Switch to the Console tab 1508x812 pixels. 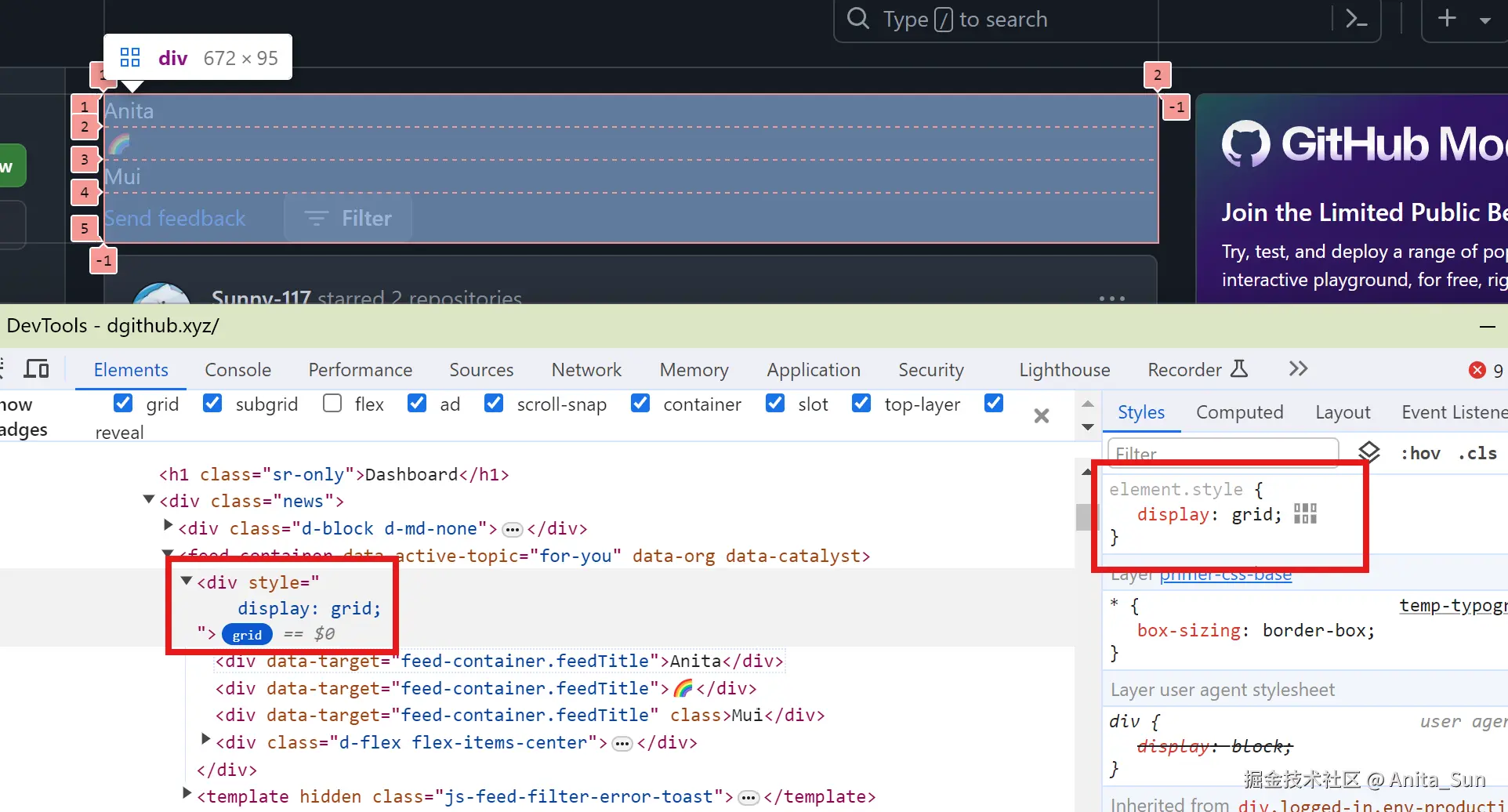(237, 370)
